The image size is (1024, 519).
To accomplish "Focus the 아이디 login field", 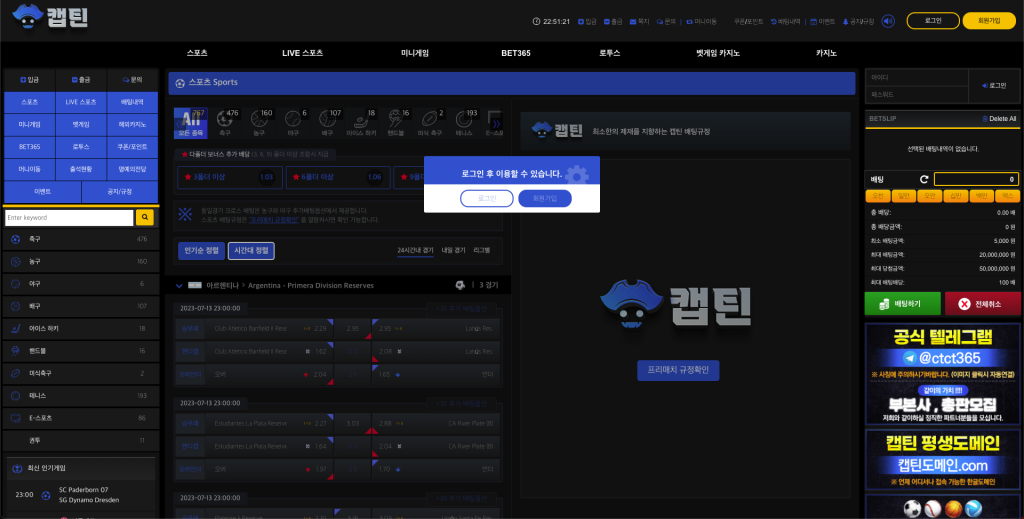I will 917,77.
